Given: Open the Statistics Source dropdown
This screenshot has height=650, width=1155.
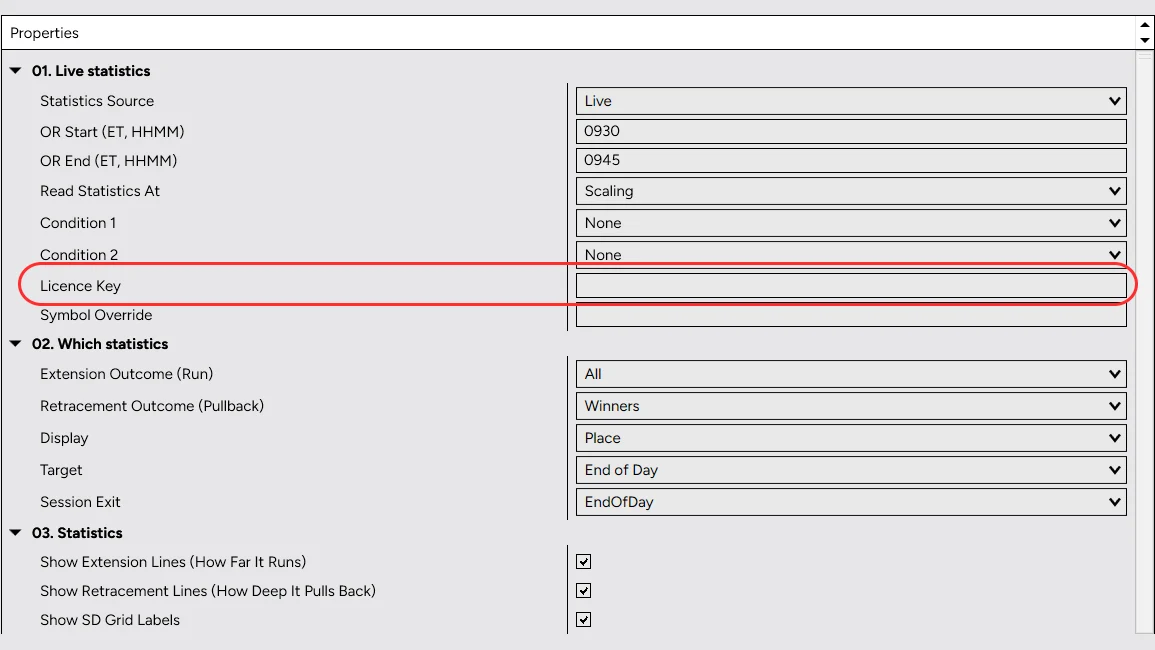Looking at the screenshot, I should (851, 101).
